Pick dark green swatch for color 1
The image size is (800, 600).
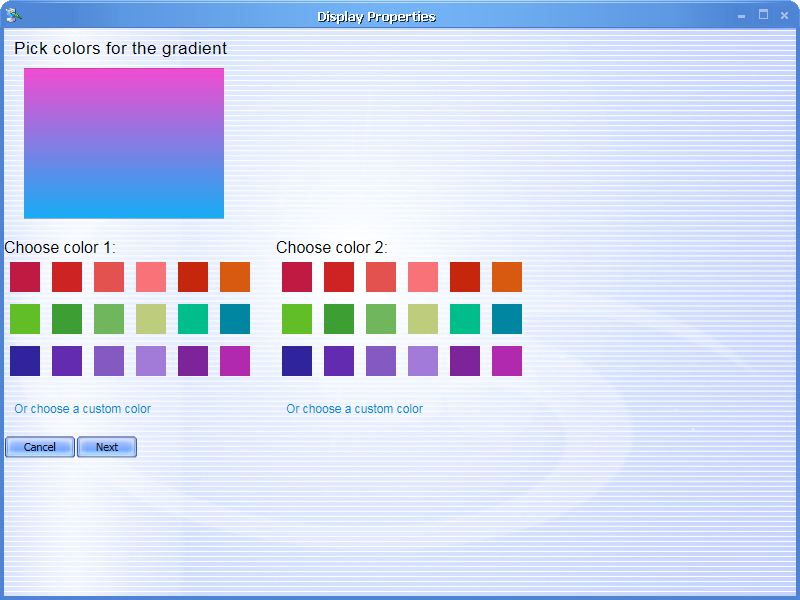pyautogui.click(x=67, y=319)
